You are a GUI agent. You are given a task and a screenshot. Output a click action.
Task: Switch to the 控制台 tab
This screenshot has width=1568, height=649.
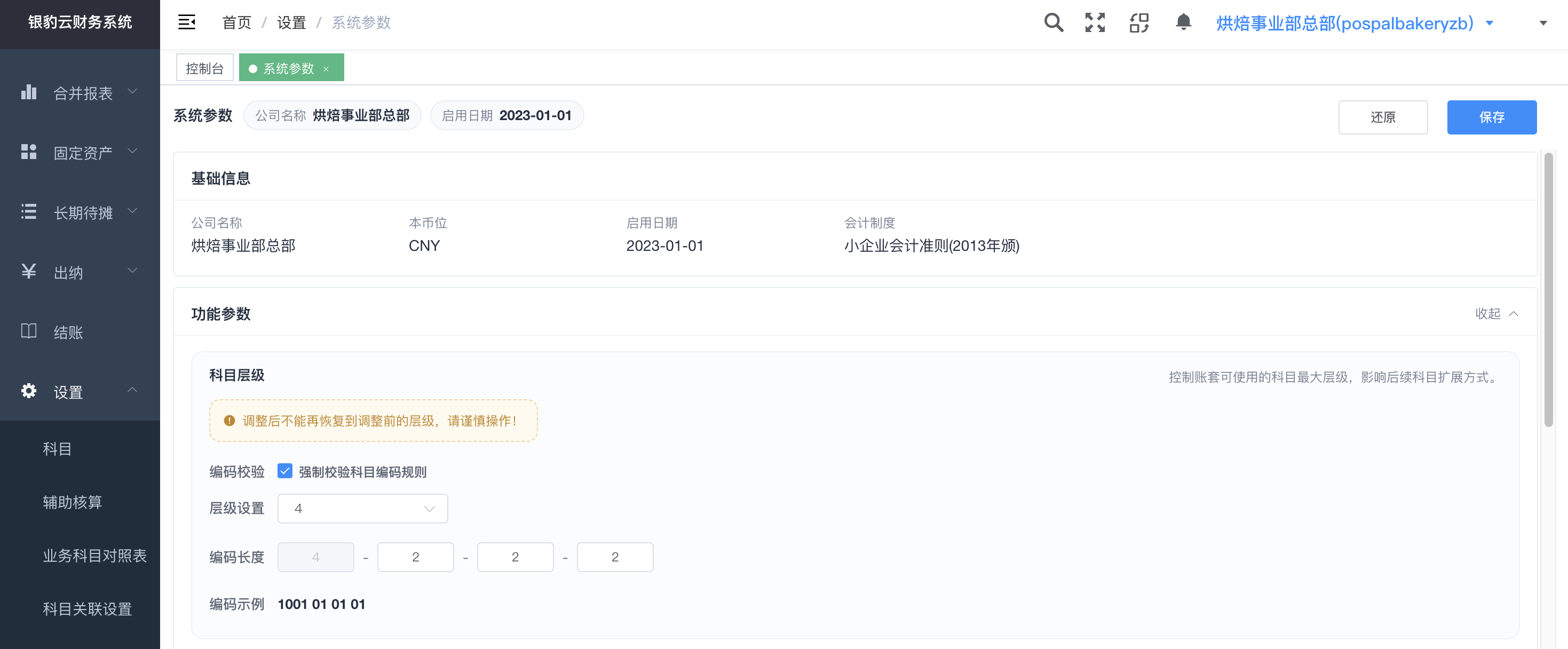pyautogui.click(x=204, y=68)
